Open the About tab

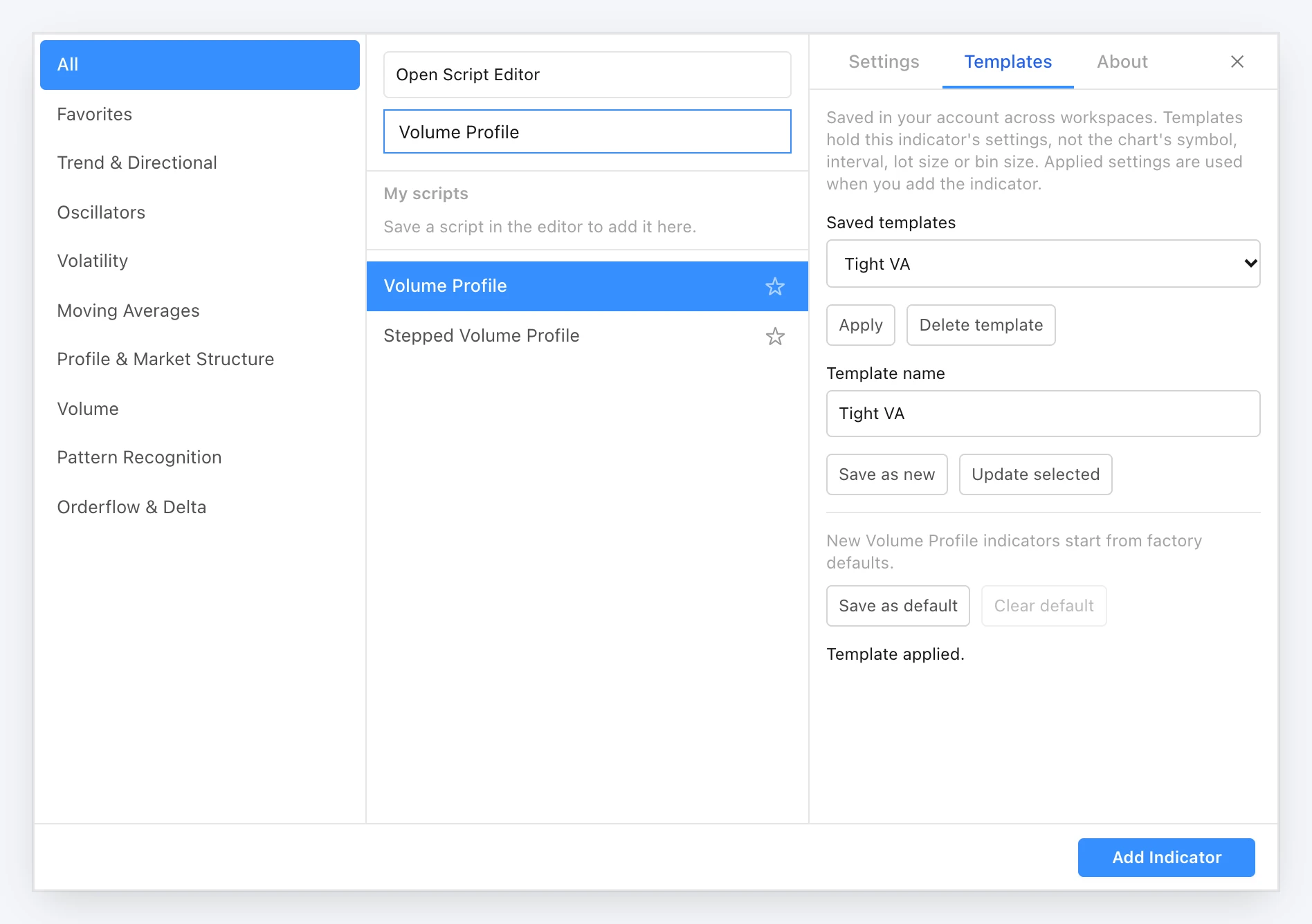(x=1122, y=62)
